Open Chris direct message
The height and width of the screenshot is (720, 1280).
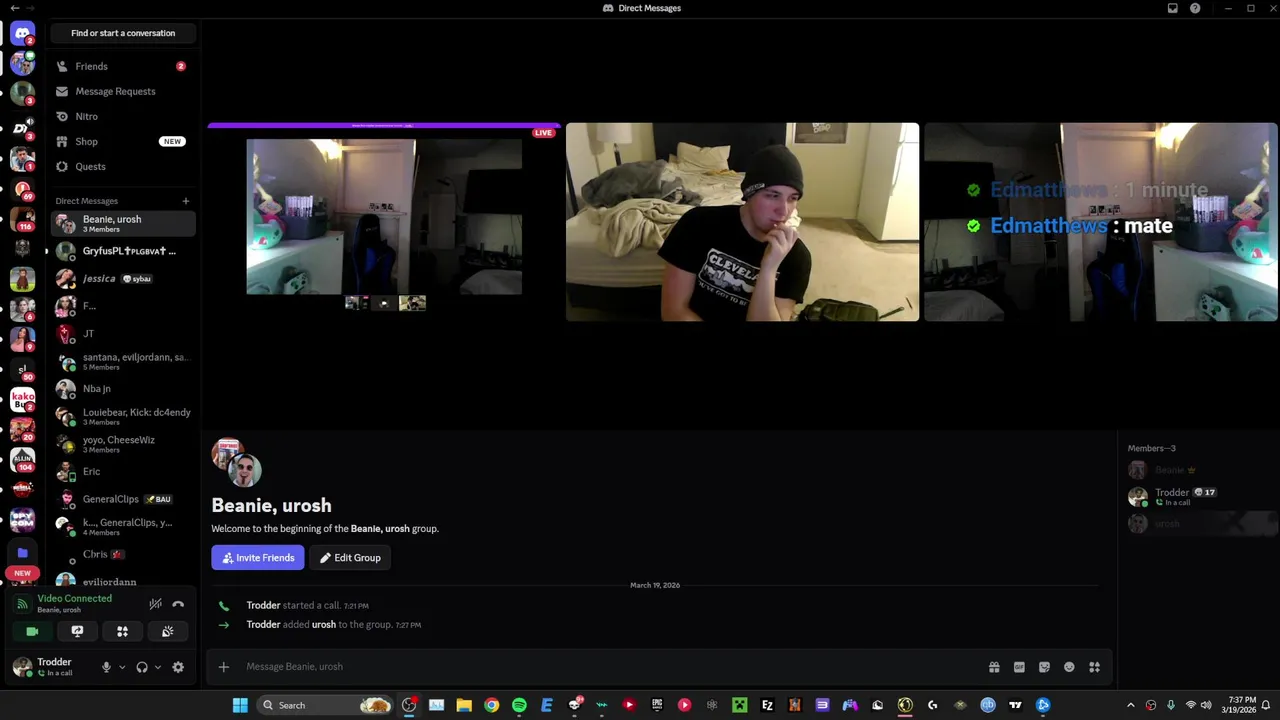click(x=123, y=554)
